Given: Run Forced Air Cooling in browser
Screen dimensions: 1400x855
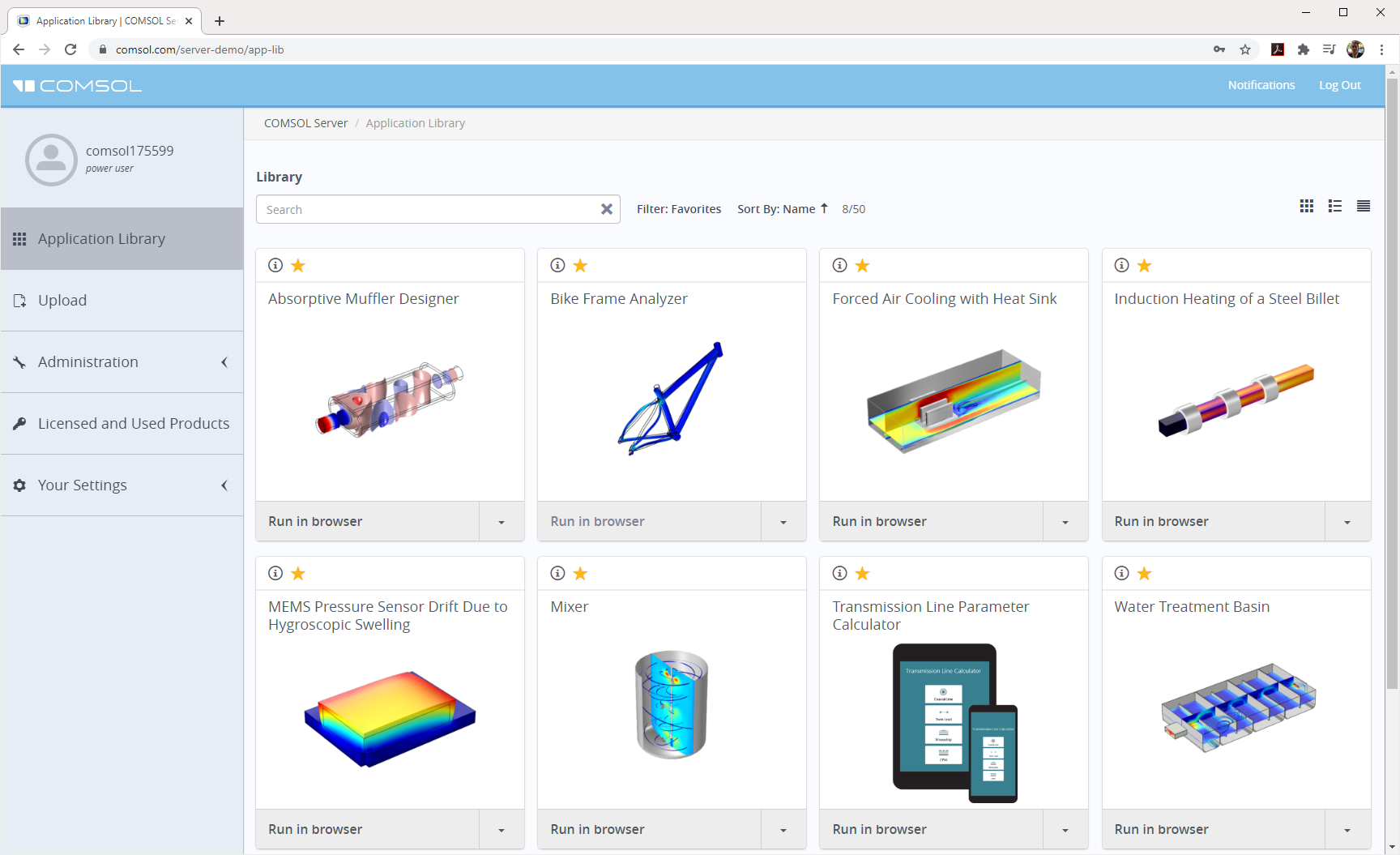Looking at the screenshot, I should 932,521.
